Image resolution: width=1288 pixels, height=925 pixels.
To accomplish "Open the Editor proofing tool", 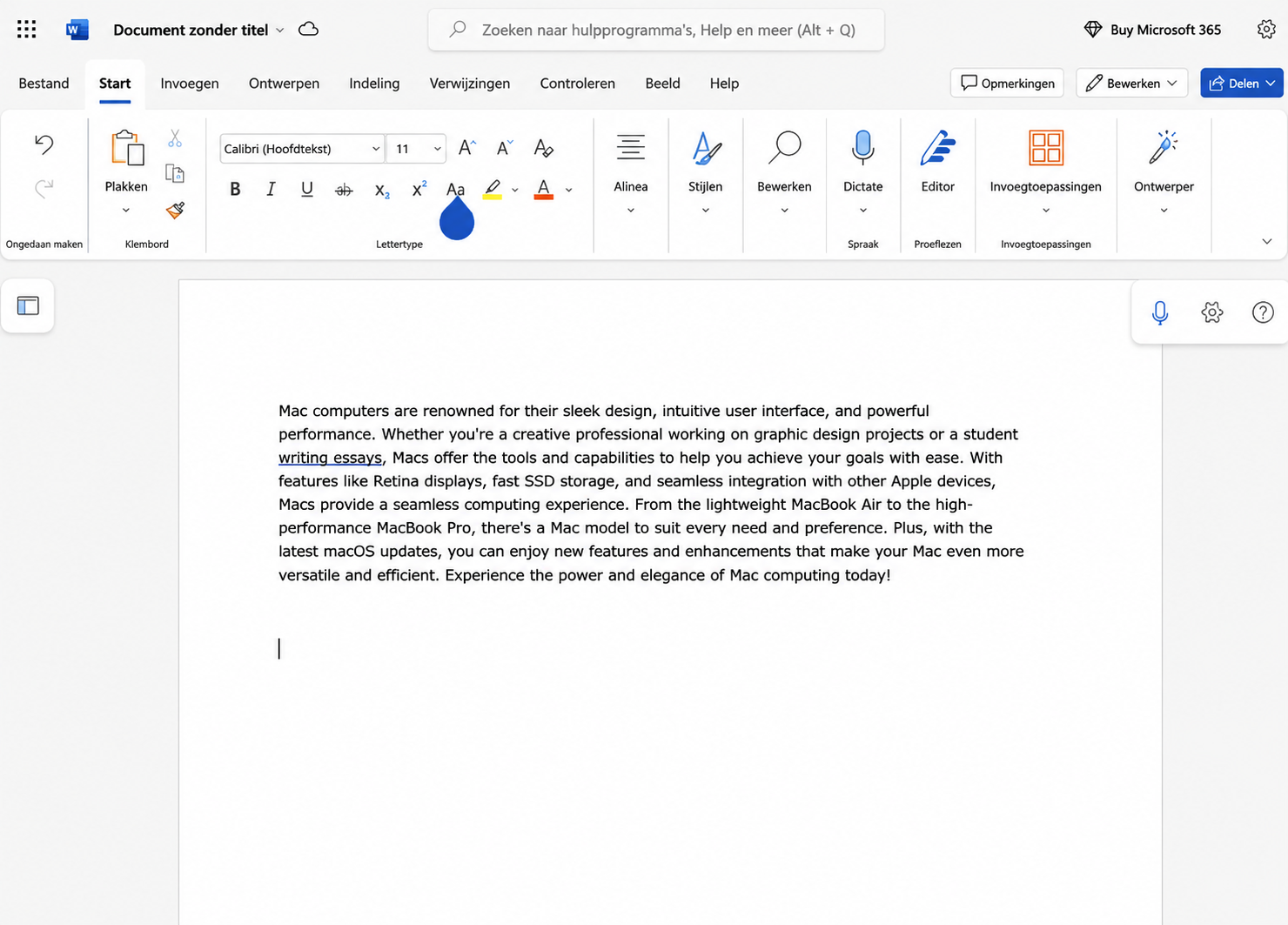I will pos(937,148).
